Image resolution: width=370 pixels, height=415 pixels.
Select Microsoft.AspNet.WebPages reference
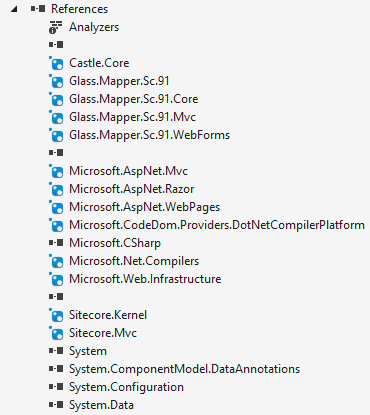pos(145,207)
